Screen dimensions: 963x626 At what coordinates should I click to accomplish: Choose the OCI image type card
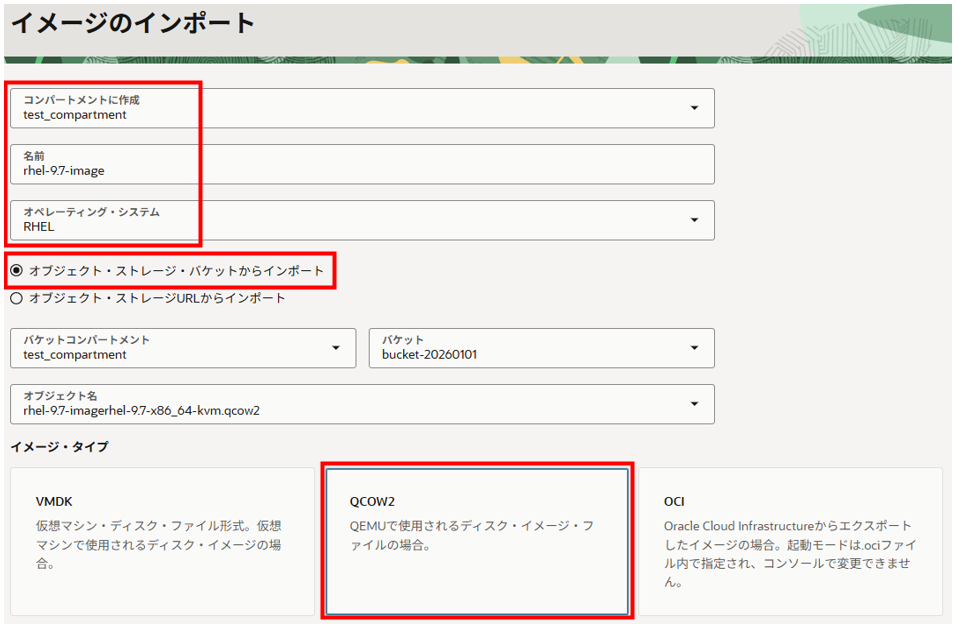790,541
